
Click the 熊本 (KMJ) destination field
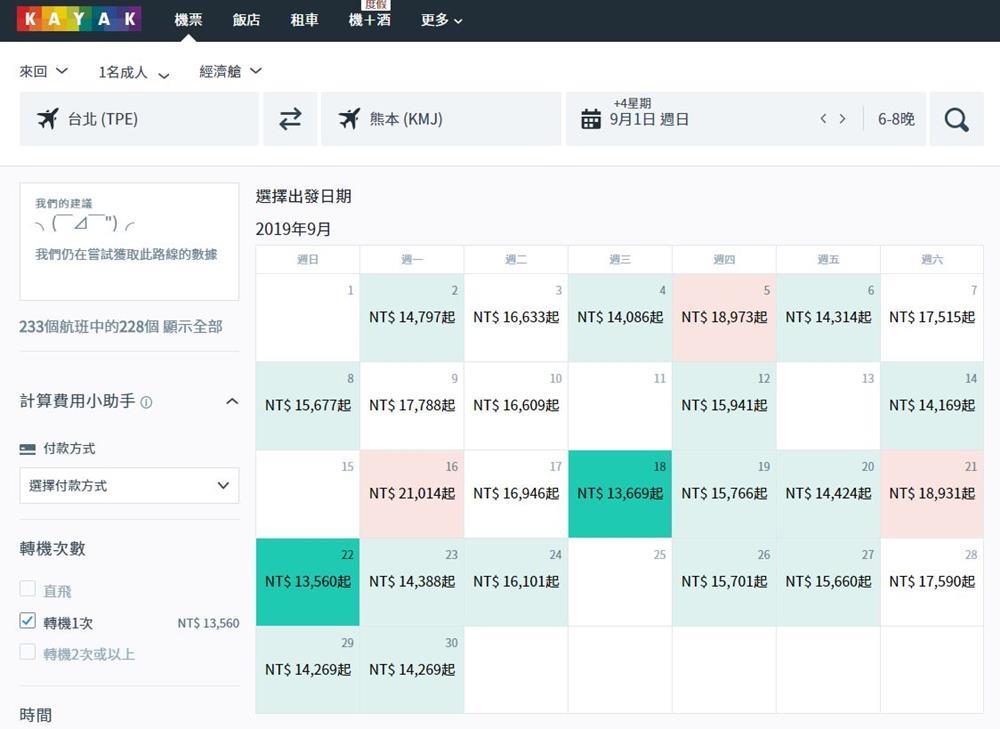click(x=441, y=119)
